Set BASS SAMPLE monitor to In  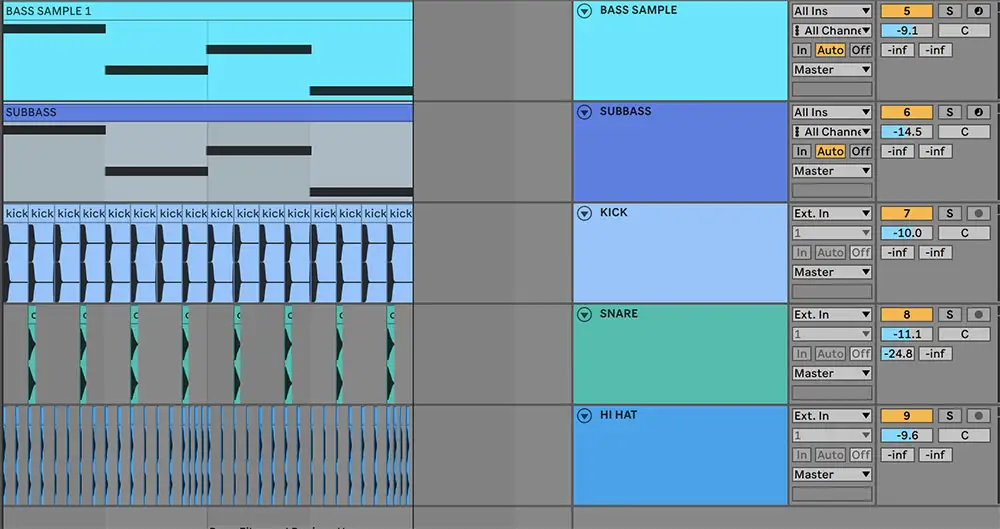coord(802,50)
